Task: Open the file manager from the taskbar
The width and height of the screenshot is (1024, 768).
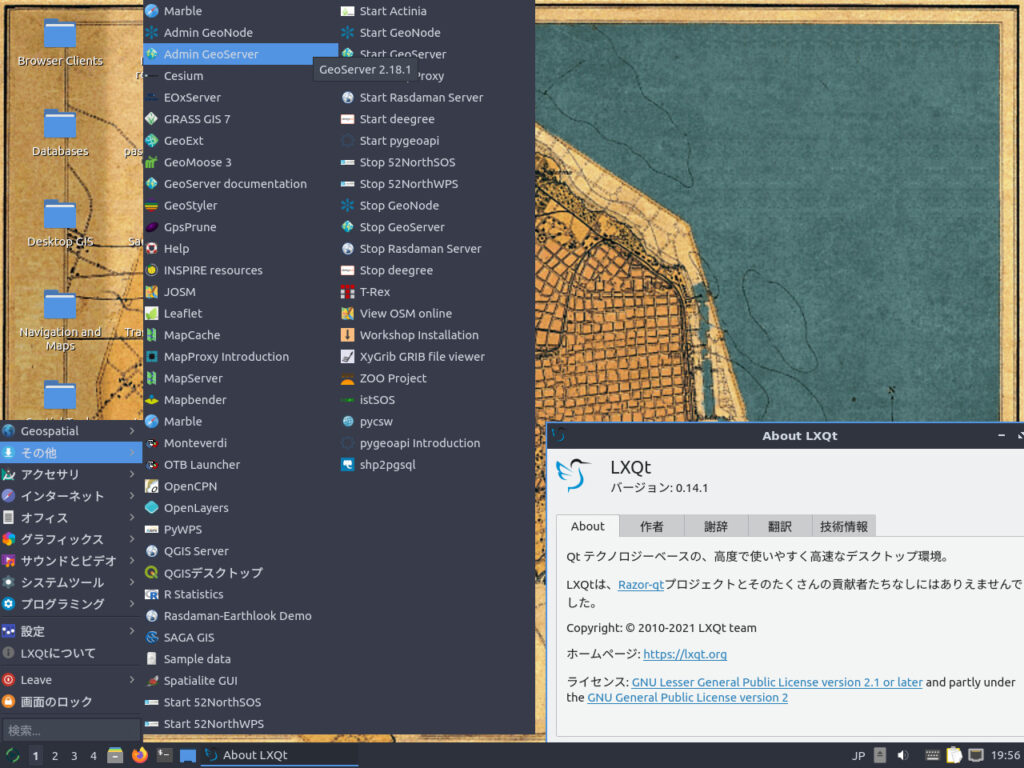Action: click(115, 756)
